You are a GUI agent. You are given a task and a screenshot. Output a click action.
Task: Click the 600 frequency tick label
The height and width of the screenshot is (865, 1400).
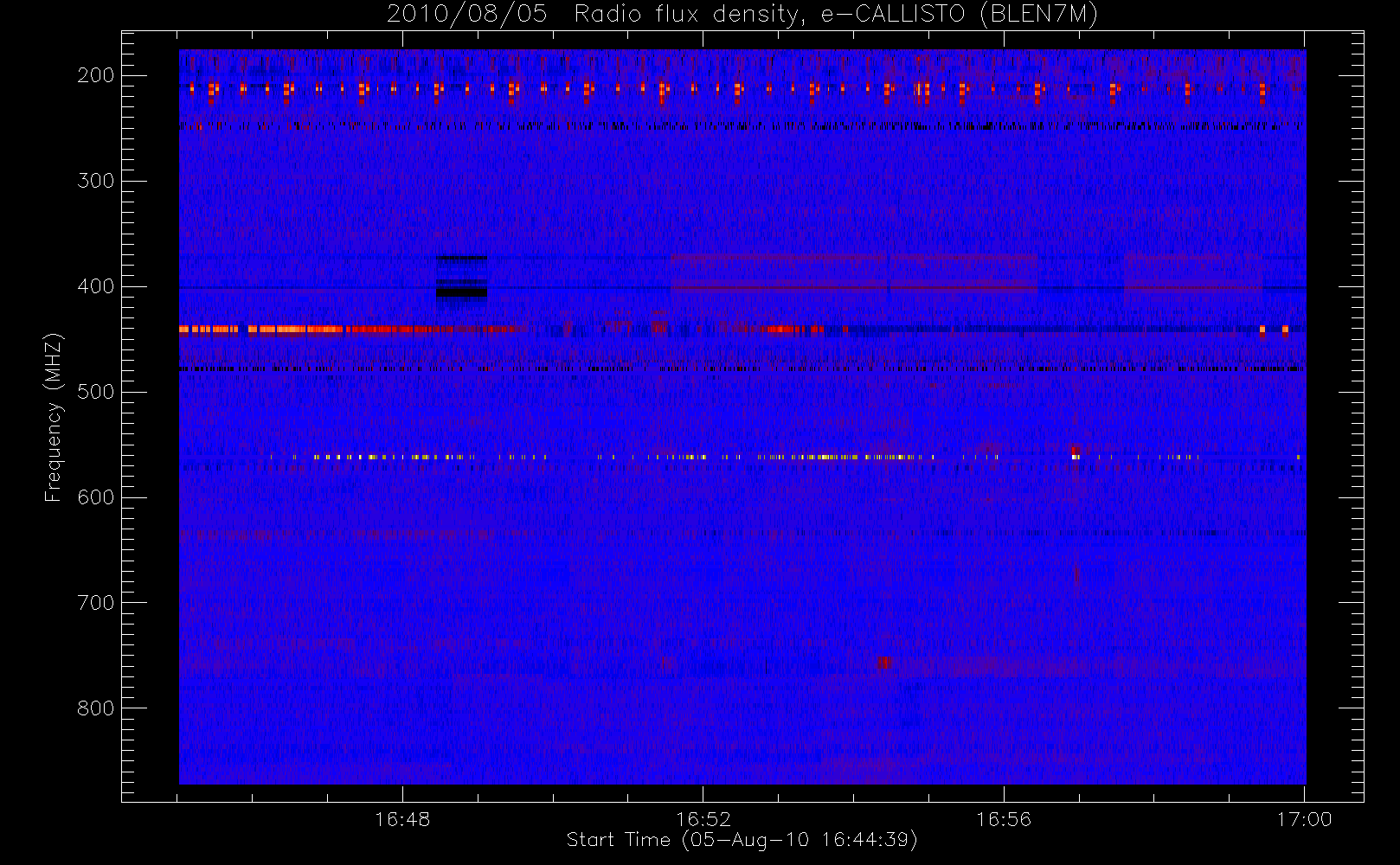tap(96, 497)
